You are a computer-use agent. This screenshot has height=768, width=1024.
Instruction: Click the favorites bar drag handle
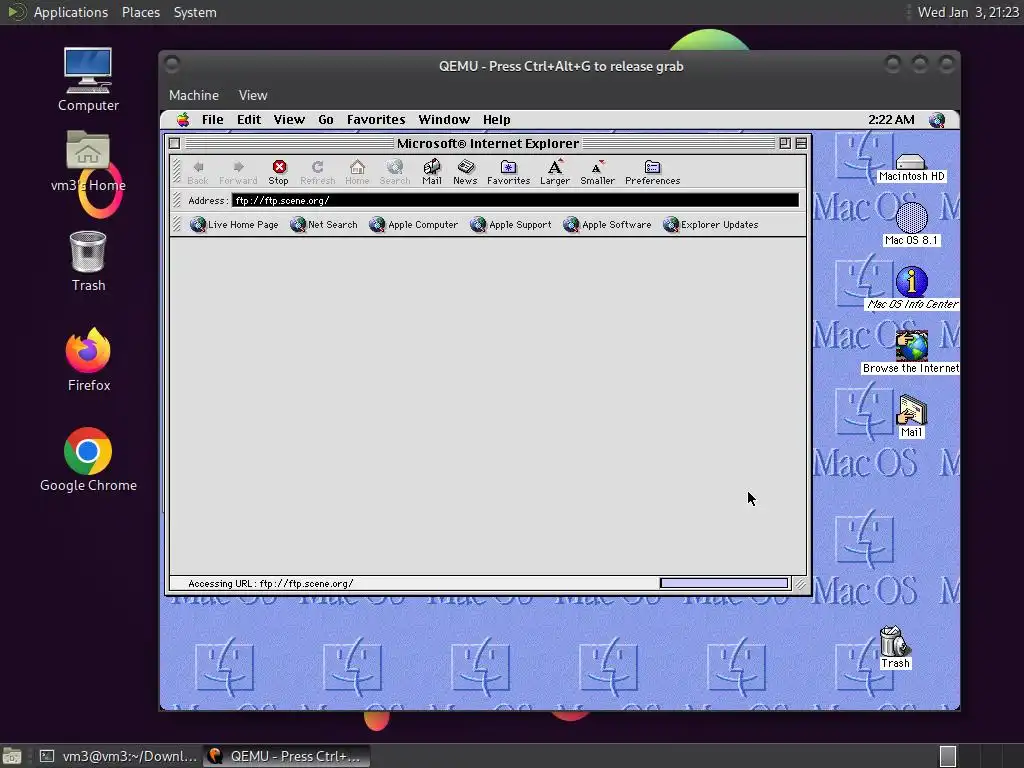[176, 225]
